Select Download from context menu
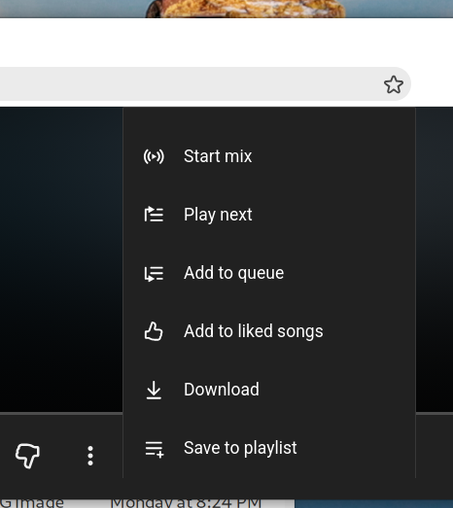Screen dimensions: 453x508 269,390
